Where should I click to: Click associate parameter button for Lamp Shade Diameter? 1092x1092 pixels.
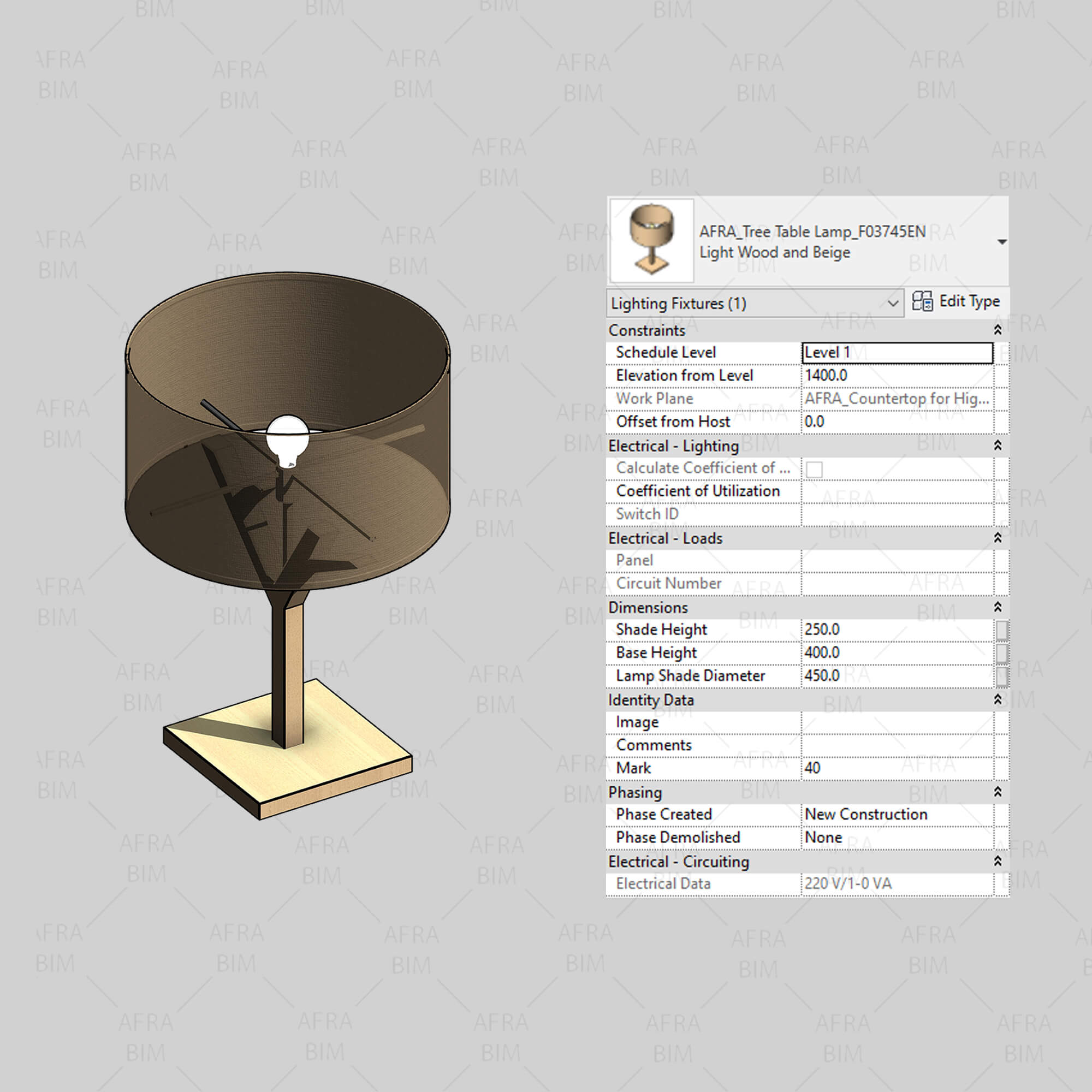(x=1001, y=676)
